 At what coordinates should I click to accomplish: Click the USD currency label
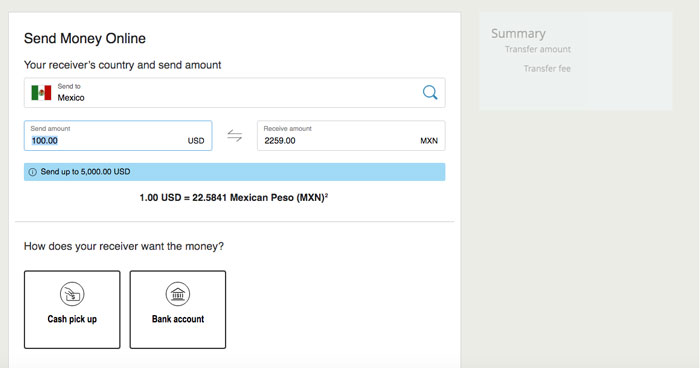tap(196, 141)
